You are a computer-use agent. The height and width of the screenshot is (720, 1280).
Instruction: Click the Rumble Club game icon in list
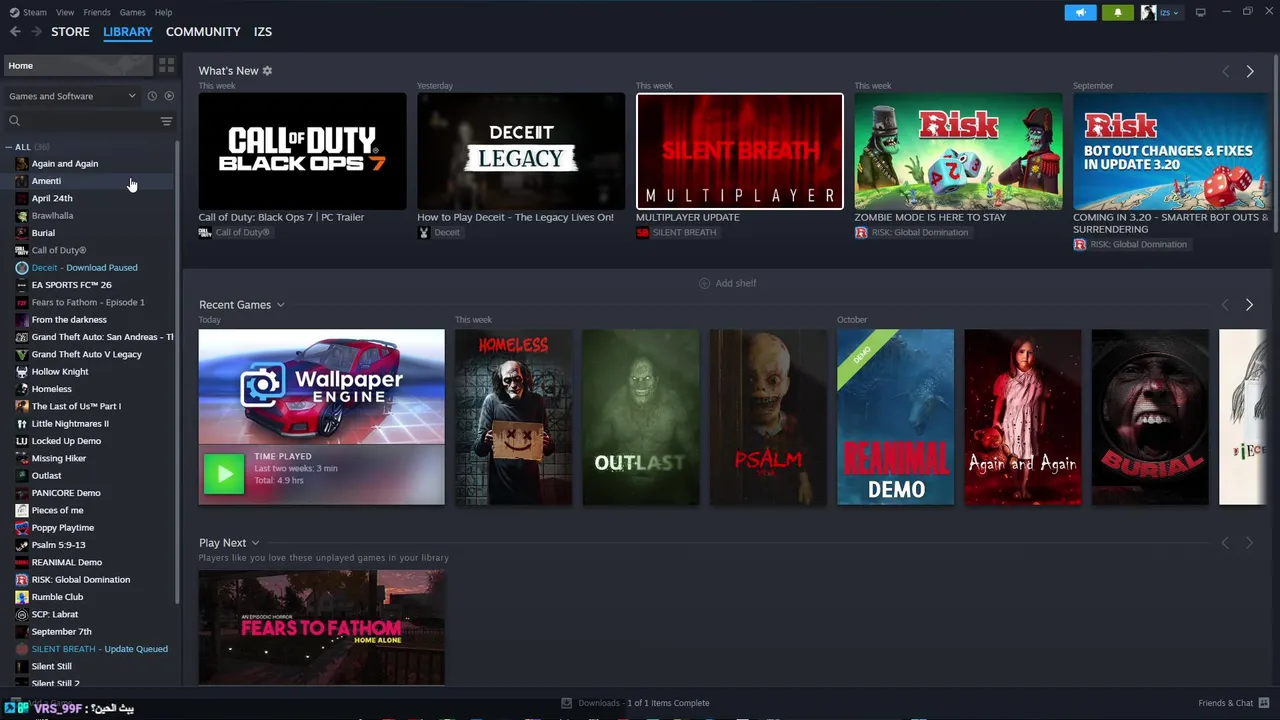click(x=22, y=597)
